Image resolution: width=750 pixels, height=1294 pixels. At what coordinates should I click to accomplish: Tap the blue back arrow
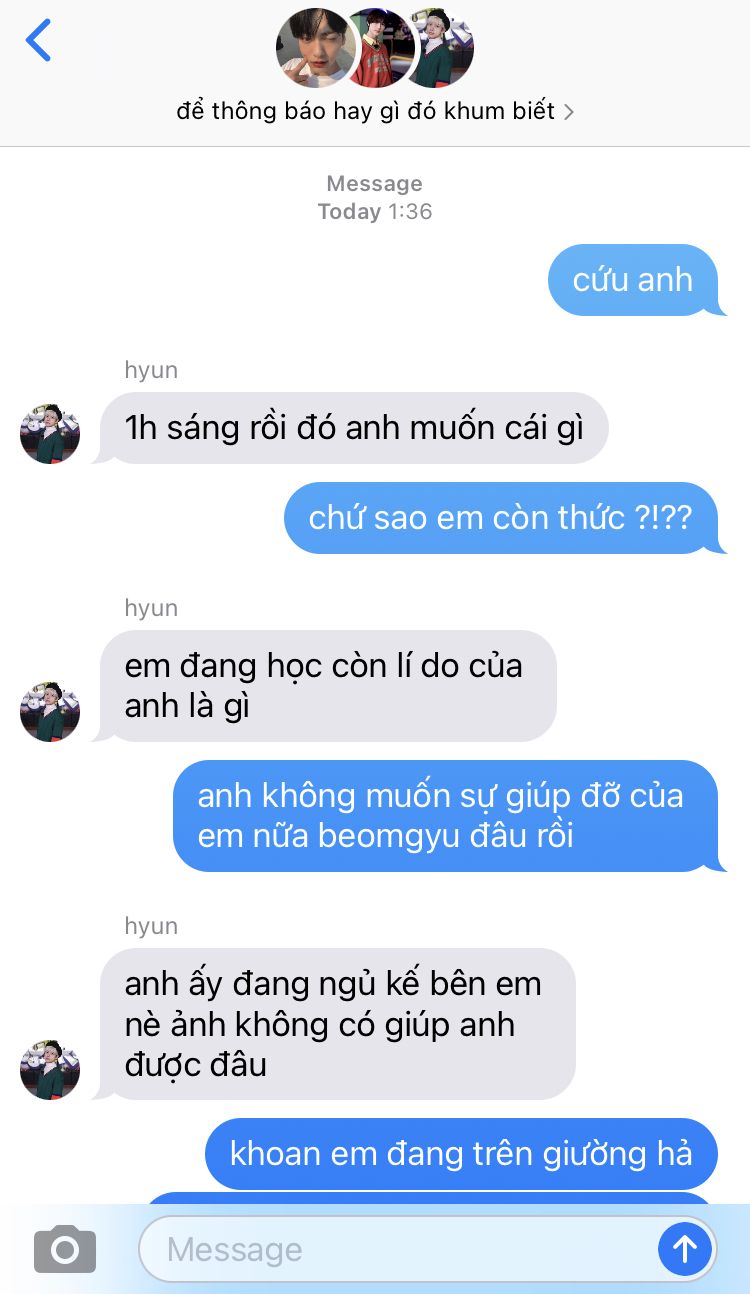(x=38, y=40)
